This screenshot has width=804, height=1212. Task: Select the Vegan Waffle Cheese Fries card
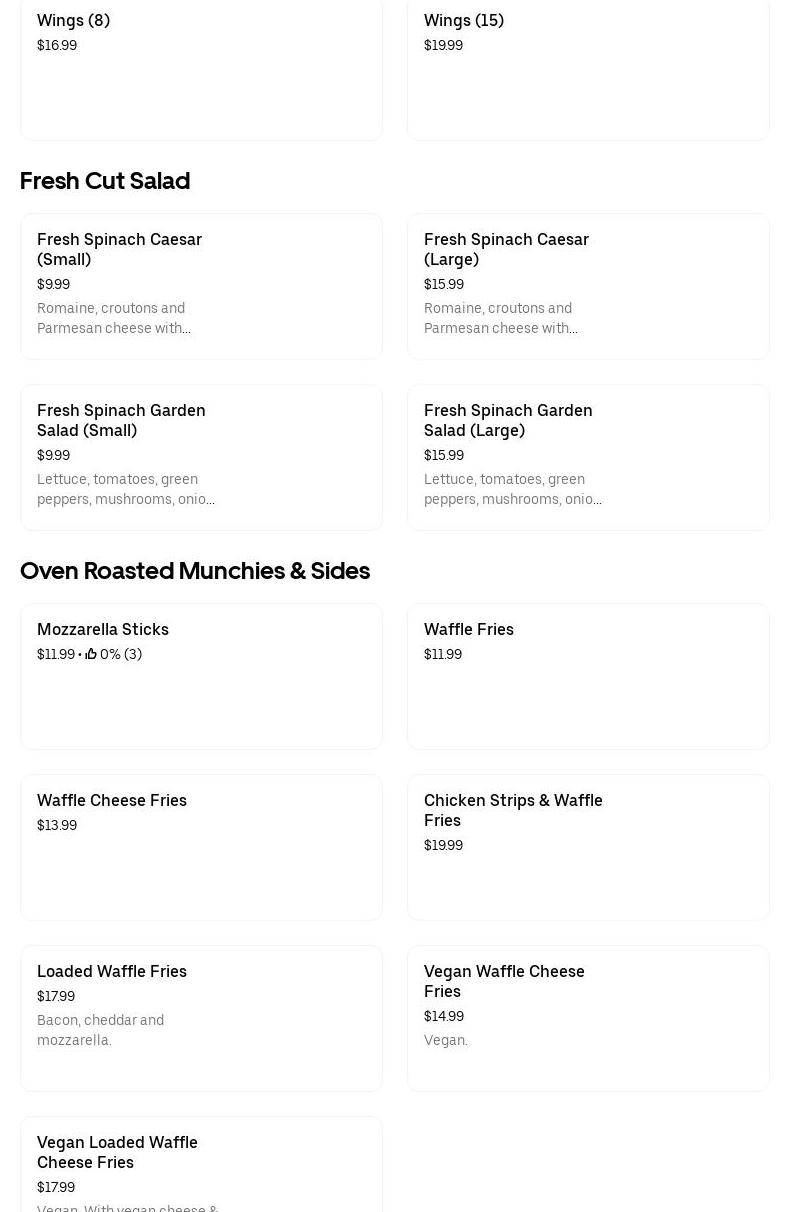588,1018
